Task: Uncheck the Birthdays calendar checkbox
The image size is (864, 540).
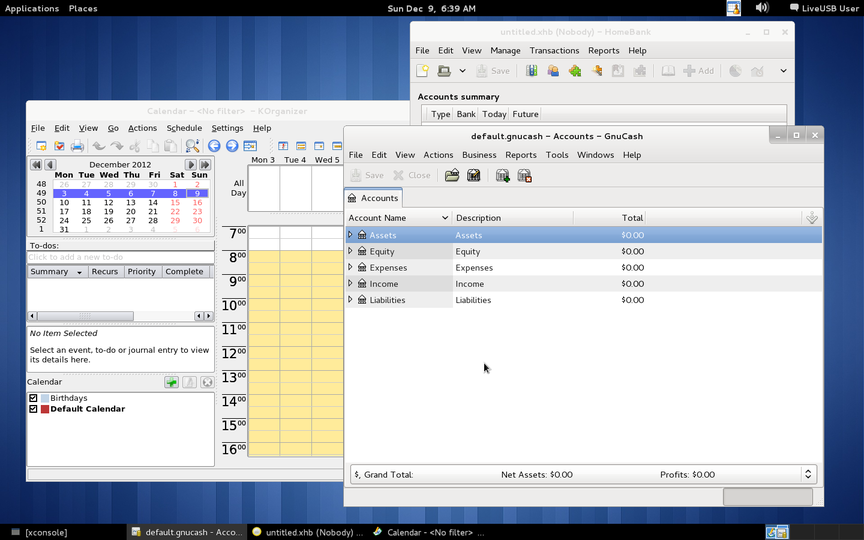Action: [33, 398]
